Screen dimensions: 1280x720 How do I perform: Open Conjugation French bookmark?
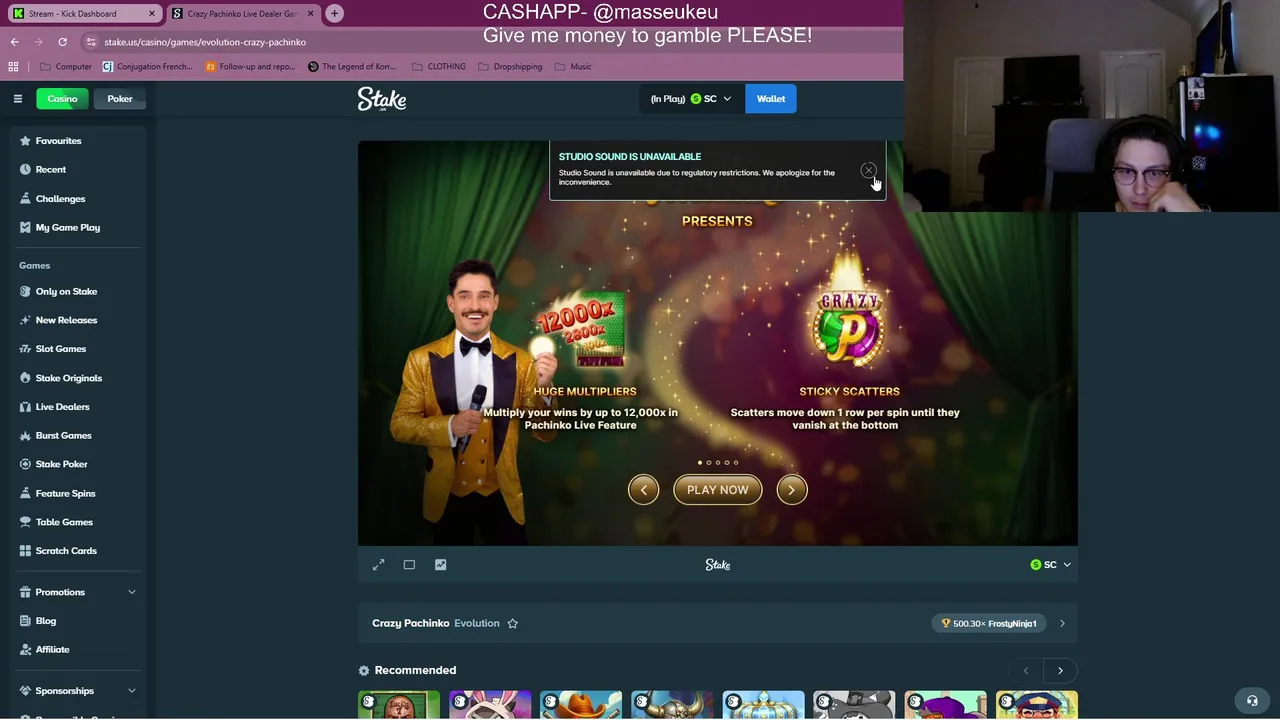pos(149,67)
